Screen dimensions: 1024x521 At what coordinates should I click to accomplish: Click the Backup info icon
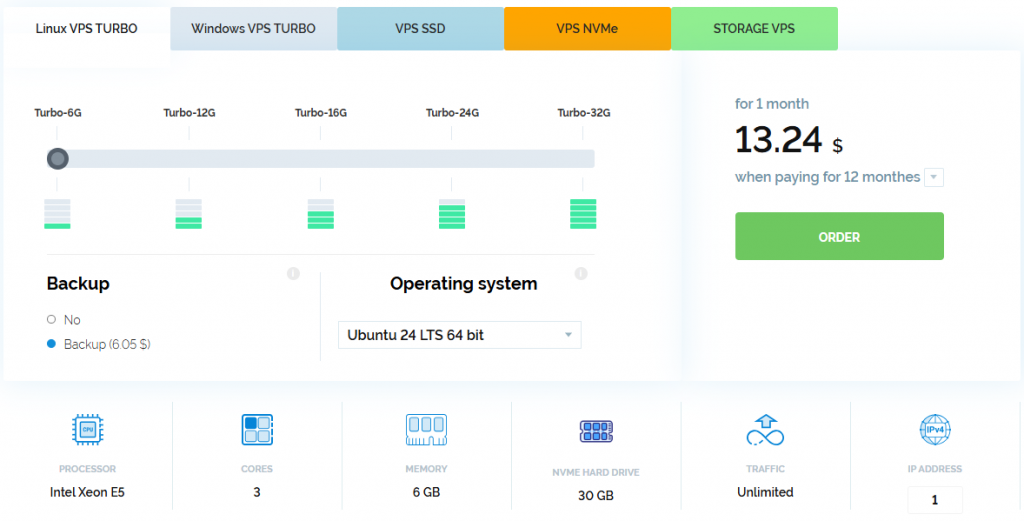(x=293, y=274)
